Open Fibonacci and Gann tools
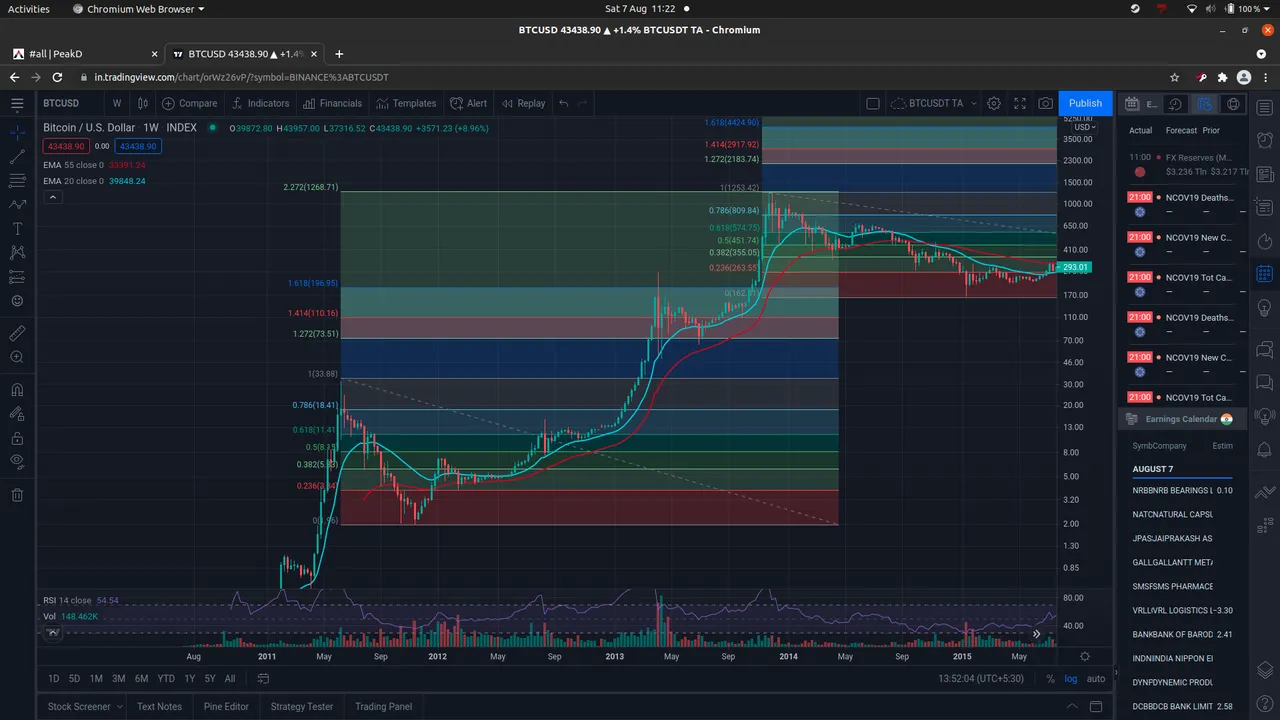Screen dimensions: 1280x720 [x=17, y=180]
